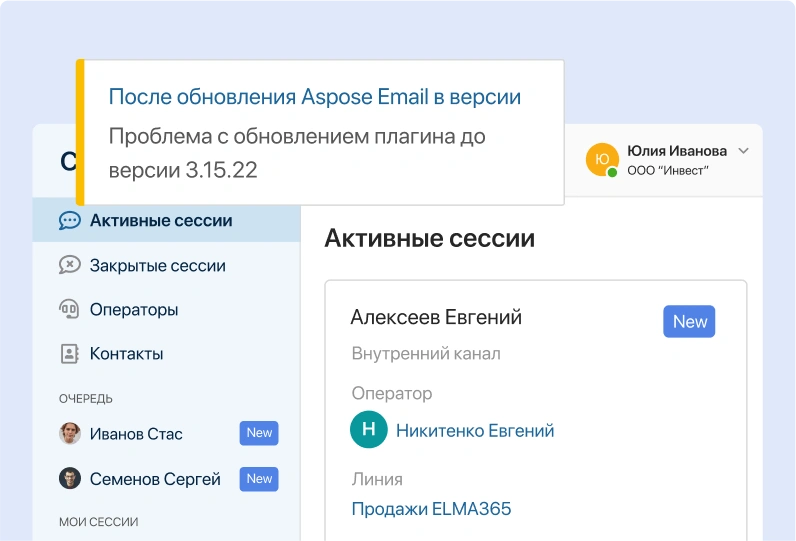Click the headset icon next to Операторы
The width and height of the screenshot is (796, 541).
point(69,309)
